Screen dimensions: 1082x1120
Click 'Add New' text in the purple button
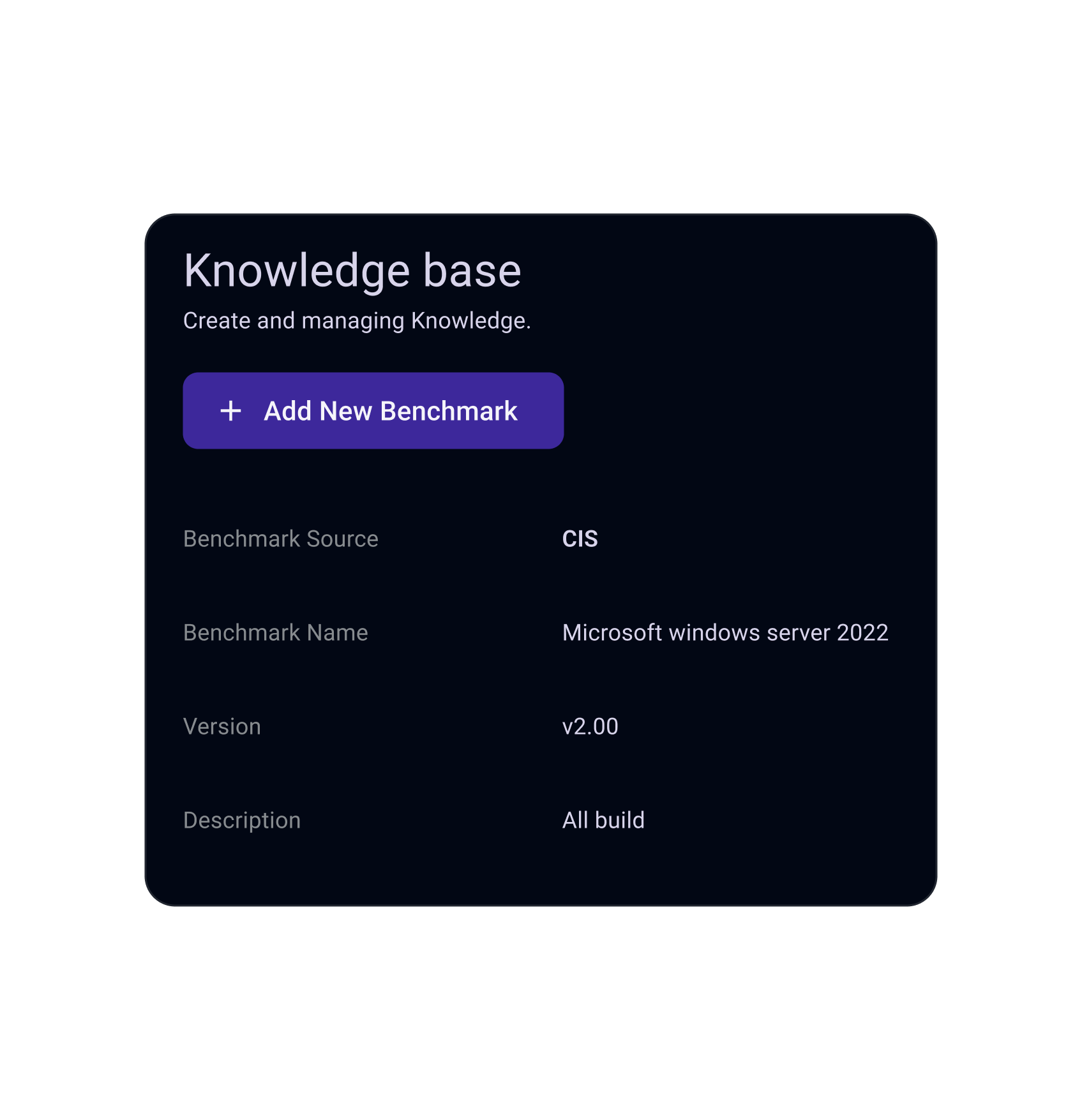pyautogui.click(x=318, y=412)
